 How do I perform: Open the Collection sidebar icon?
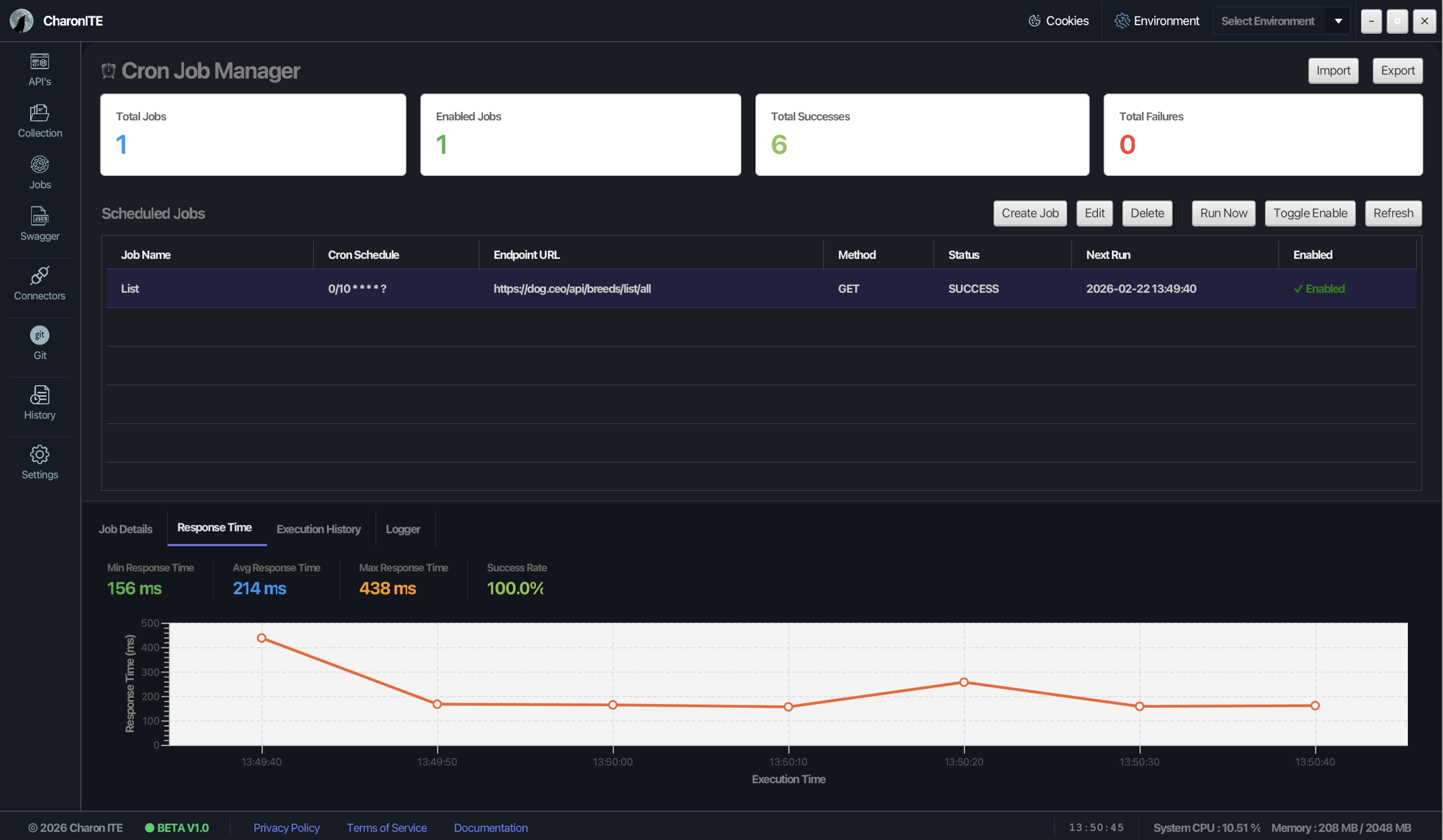pos(39,121)
